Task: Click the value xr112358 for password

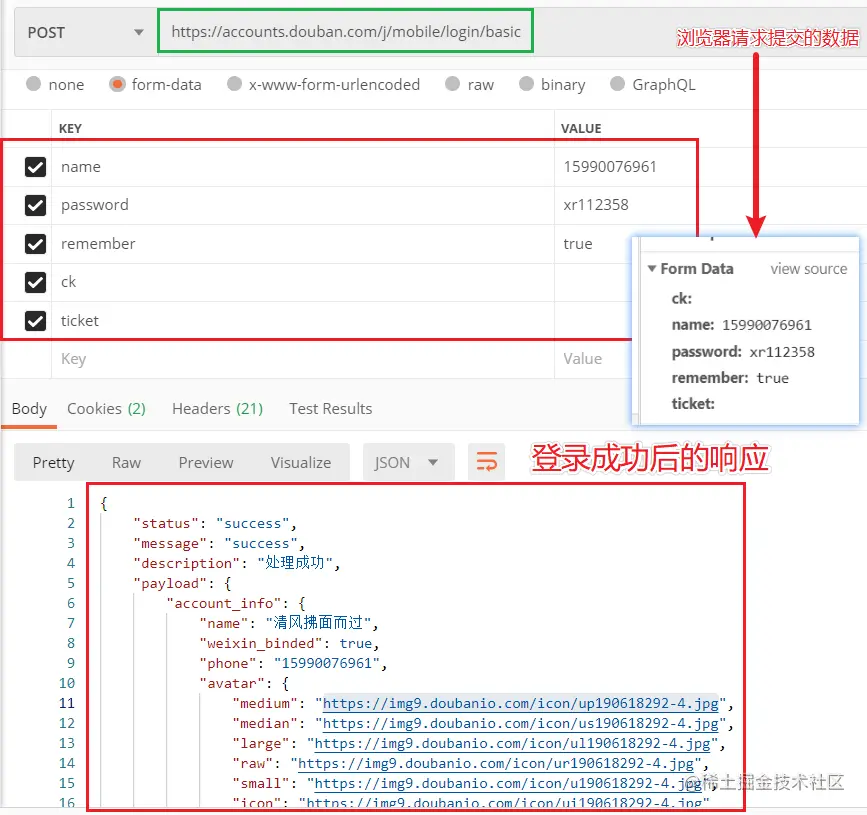Action: coord(596,205)
